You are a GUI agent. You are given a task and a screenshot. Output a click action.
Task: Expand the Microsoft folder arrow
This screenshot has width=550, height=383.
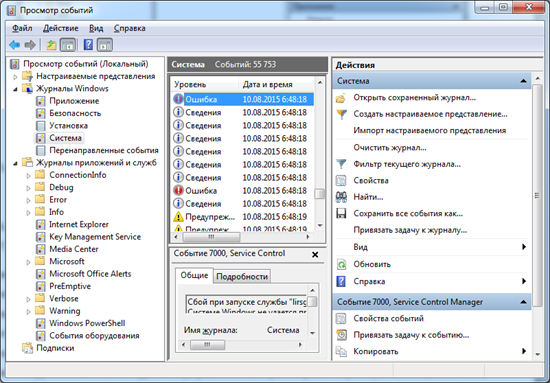[x=28, y=262]
